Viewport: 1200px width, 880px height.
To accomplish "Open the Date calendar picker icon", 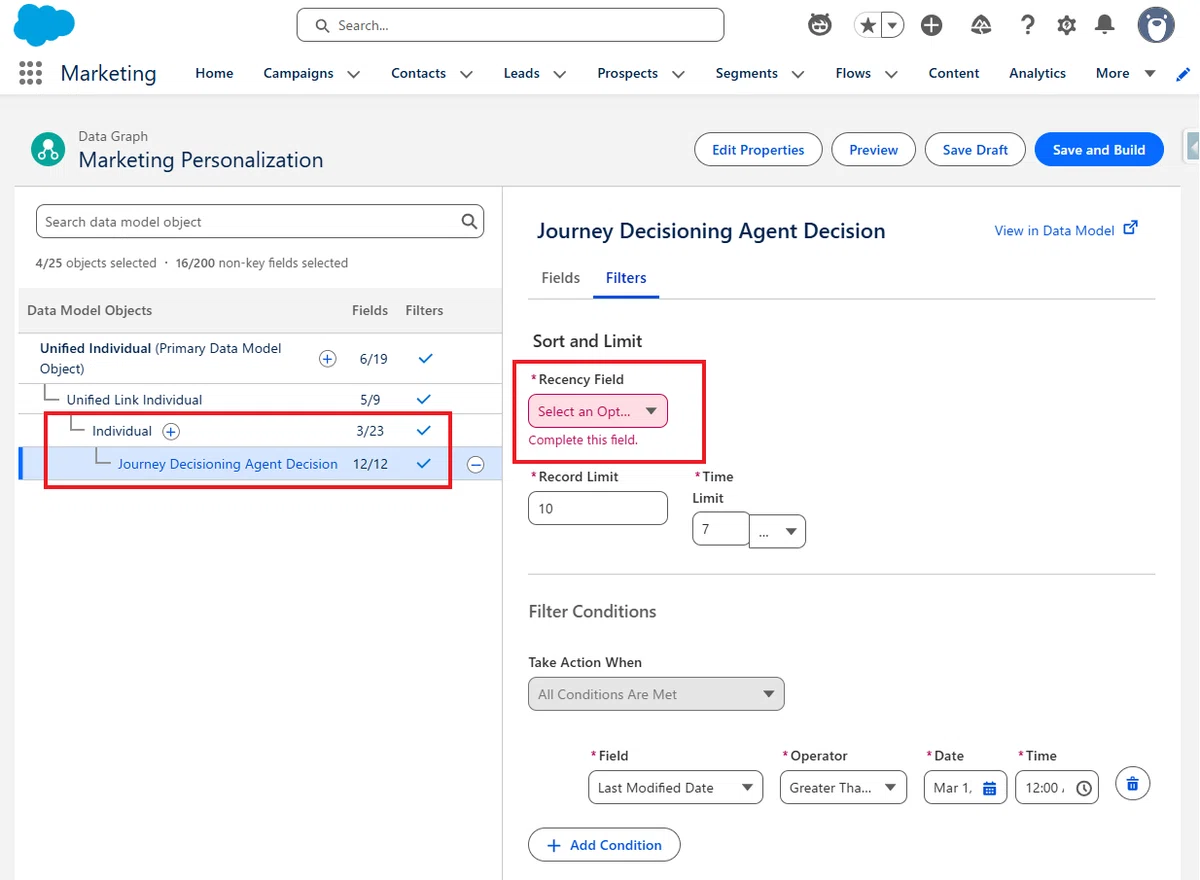I will tap(989, 788).
